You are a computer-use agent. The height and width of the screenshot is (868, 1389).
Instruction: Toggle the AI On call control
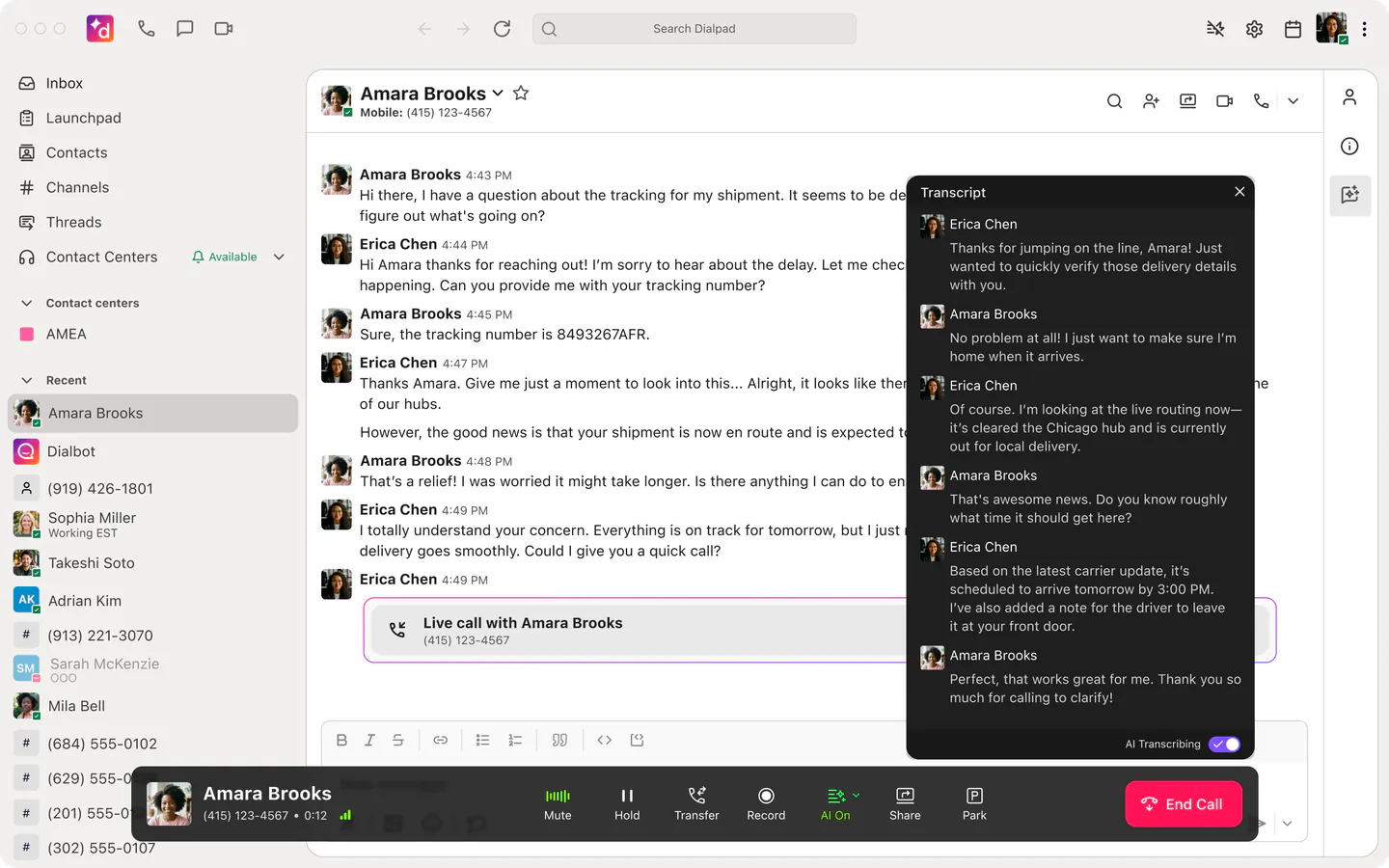click(x=835, y=803)
